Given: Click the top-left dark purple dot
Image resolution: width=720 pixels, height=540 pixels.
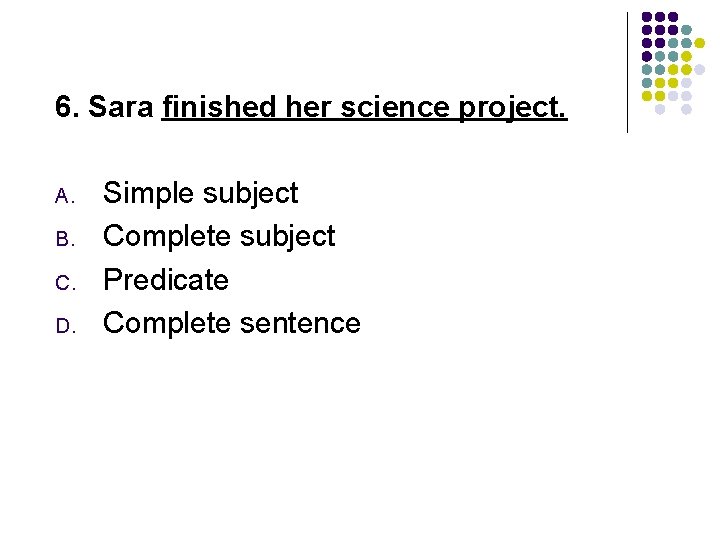Looking at the screenshot, I should [x=647, y=17].
